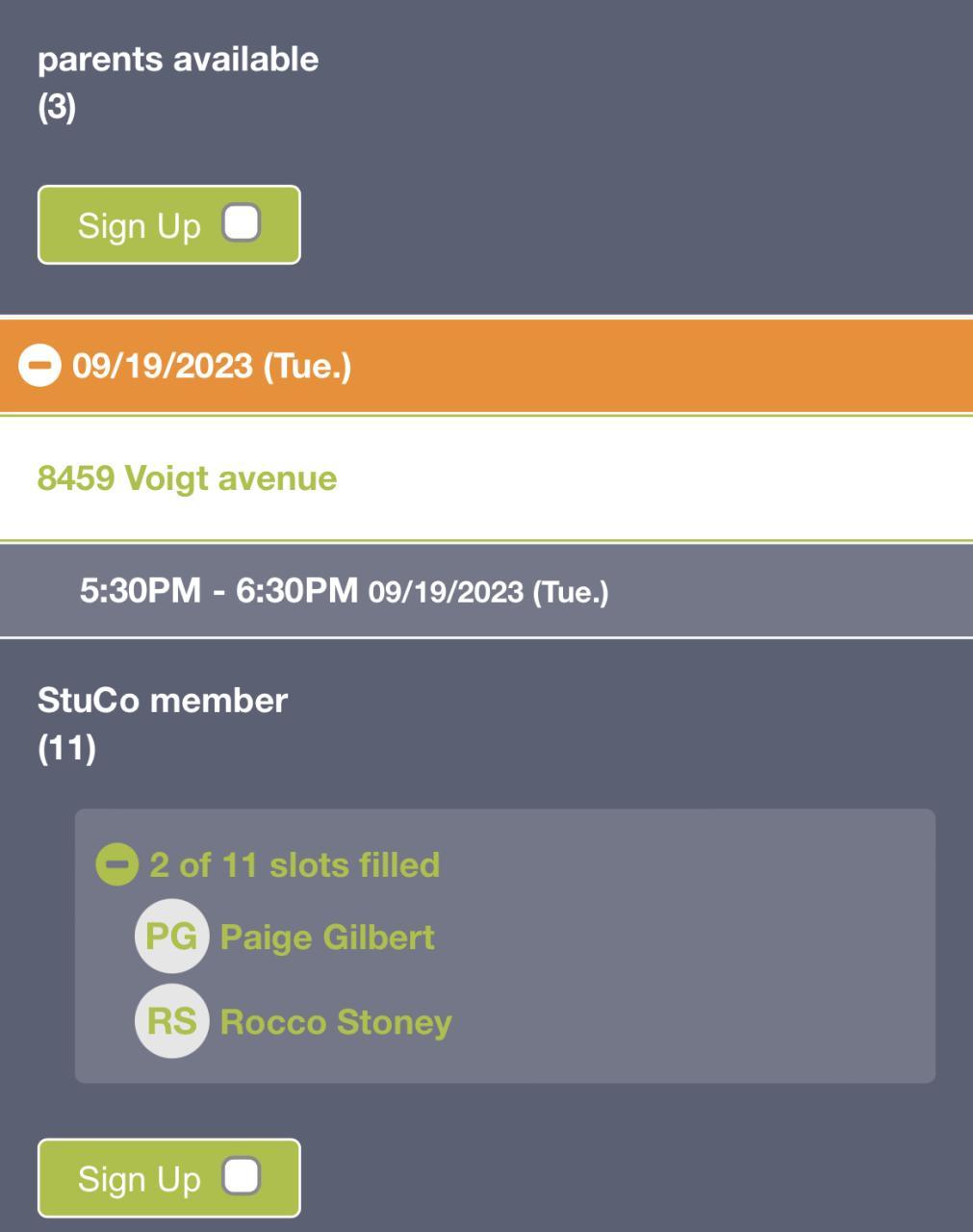Image resolution: width=973 pixels, height=1232 pixels.
Task: Tick the checkbox in StuCo member Sign Up
Action: [x=242, y=1176]
